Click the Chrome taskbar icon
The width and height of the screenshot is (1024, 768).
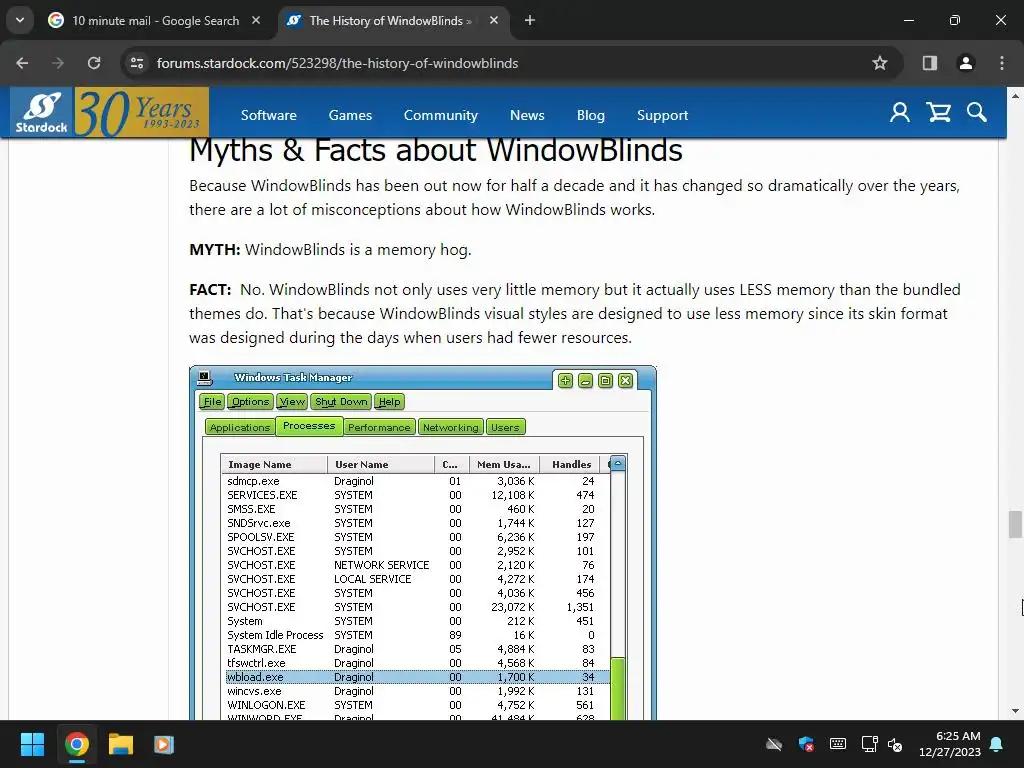pyautogui.click(x=76, y=744)
